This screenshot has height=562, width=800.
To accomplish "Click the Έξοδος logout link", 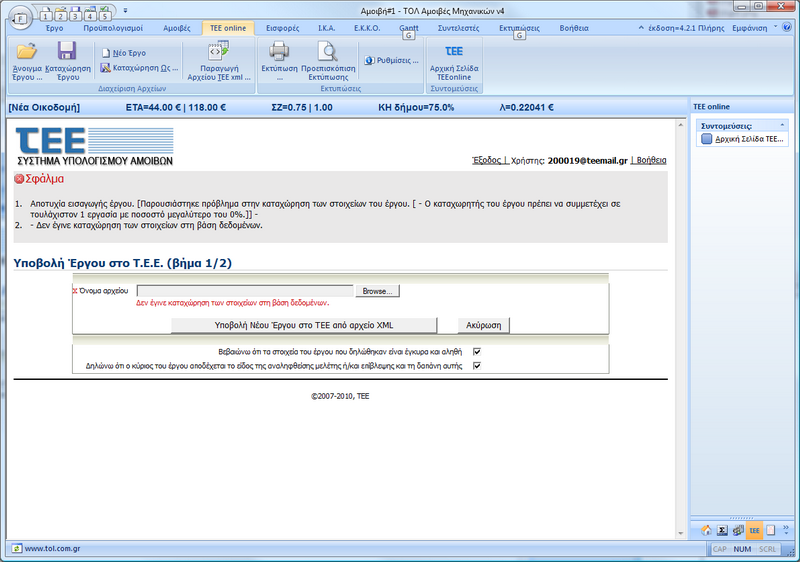I will click(488, 160).
